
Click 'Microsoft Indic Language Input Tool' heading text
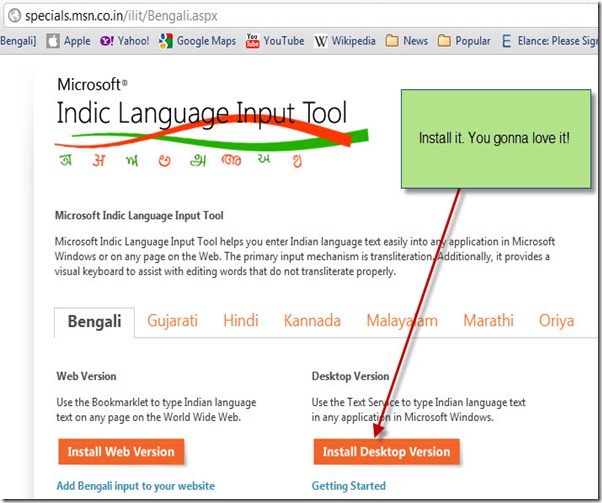pyautogui.click(x=139, y=216)
